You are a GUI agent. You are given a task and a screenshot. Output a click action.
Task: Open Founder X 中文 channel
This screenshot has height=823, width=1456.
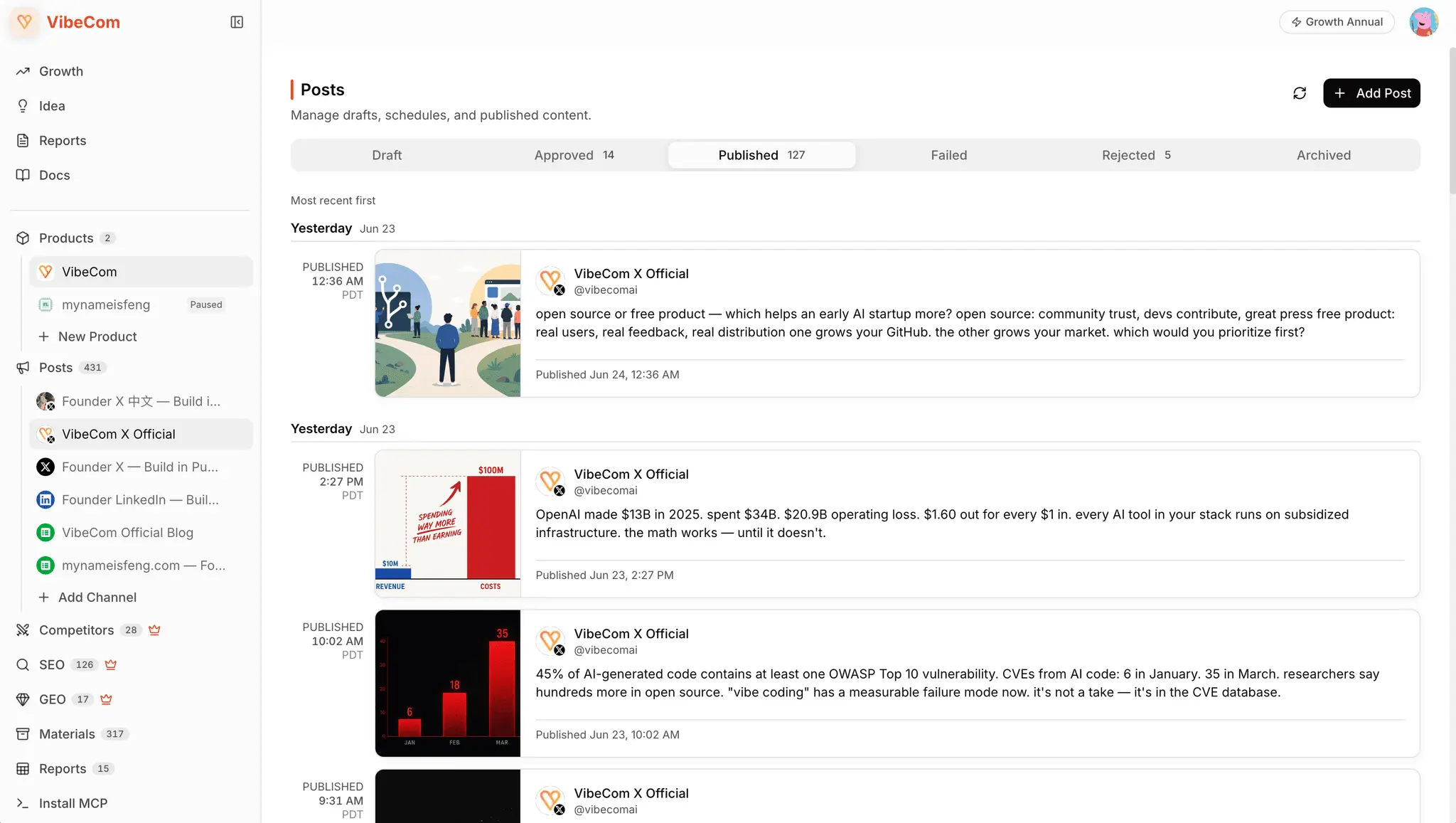(141, 402)
